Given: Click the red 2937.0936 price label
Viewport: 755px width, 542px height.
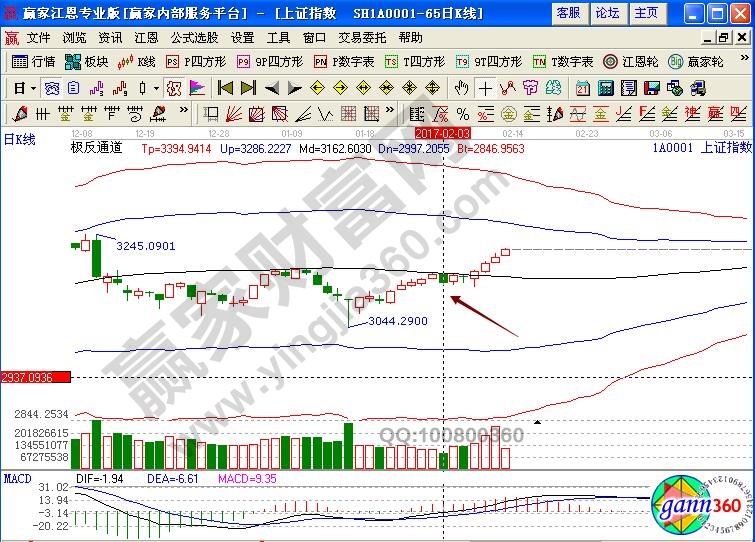Looking at the screenshot, I should (35, 377).
